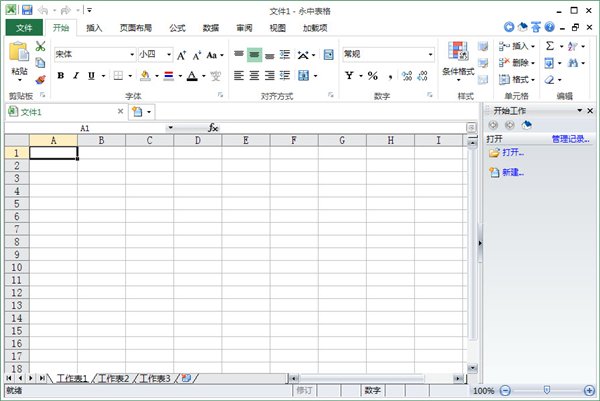Click the Find binoculars icon
The image size is (600, 401).
pos(573,62)
